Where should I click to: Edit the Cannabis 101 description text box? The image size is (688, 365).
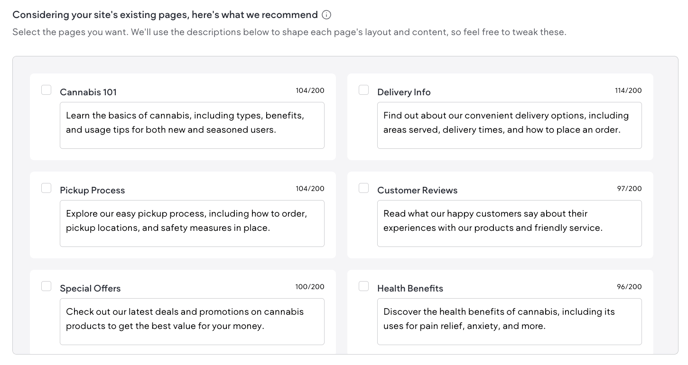pyautogui.click(x=192, y=125)
